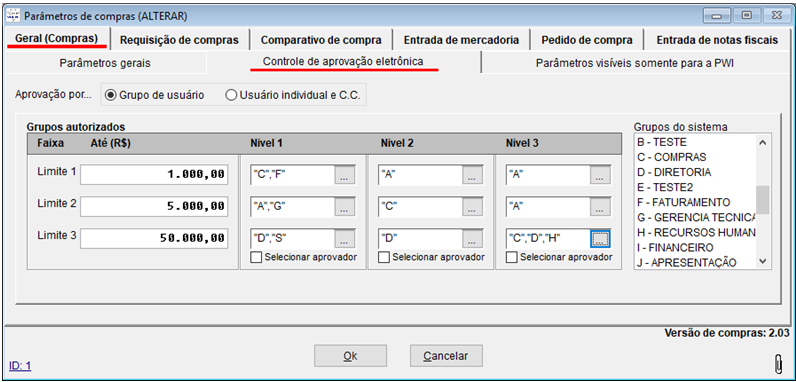Maximize the Parâmetros de compras window
Image resolution: width=796 pixels, height=382 pixels.
click(746, 15)
